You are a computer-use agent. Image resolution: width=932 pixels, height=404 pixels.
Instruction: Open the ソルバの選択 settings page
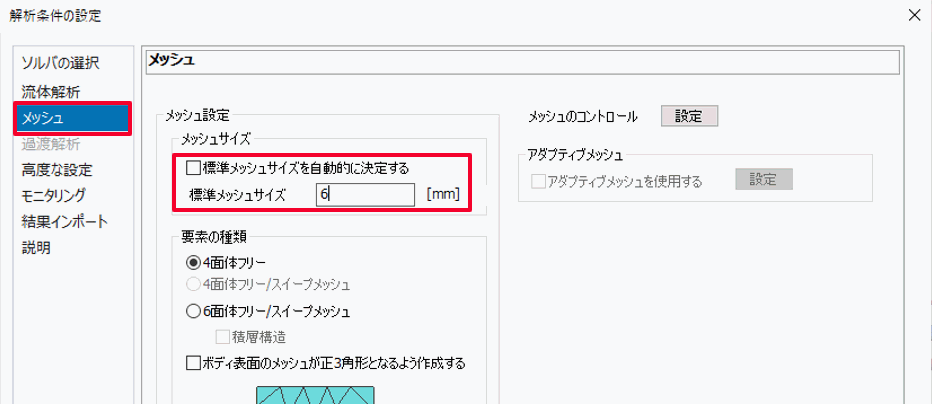coord(60,65)
